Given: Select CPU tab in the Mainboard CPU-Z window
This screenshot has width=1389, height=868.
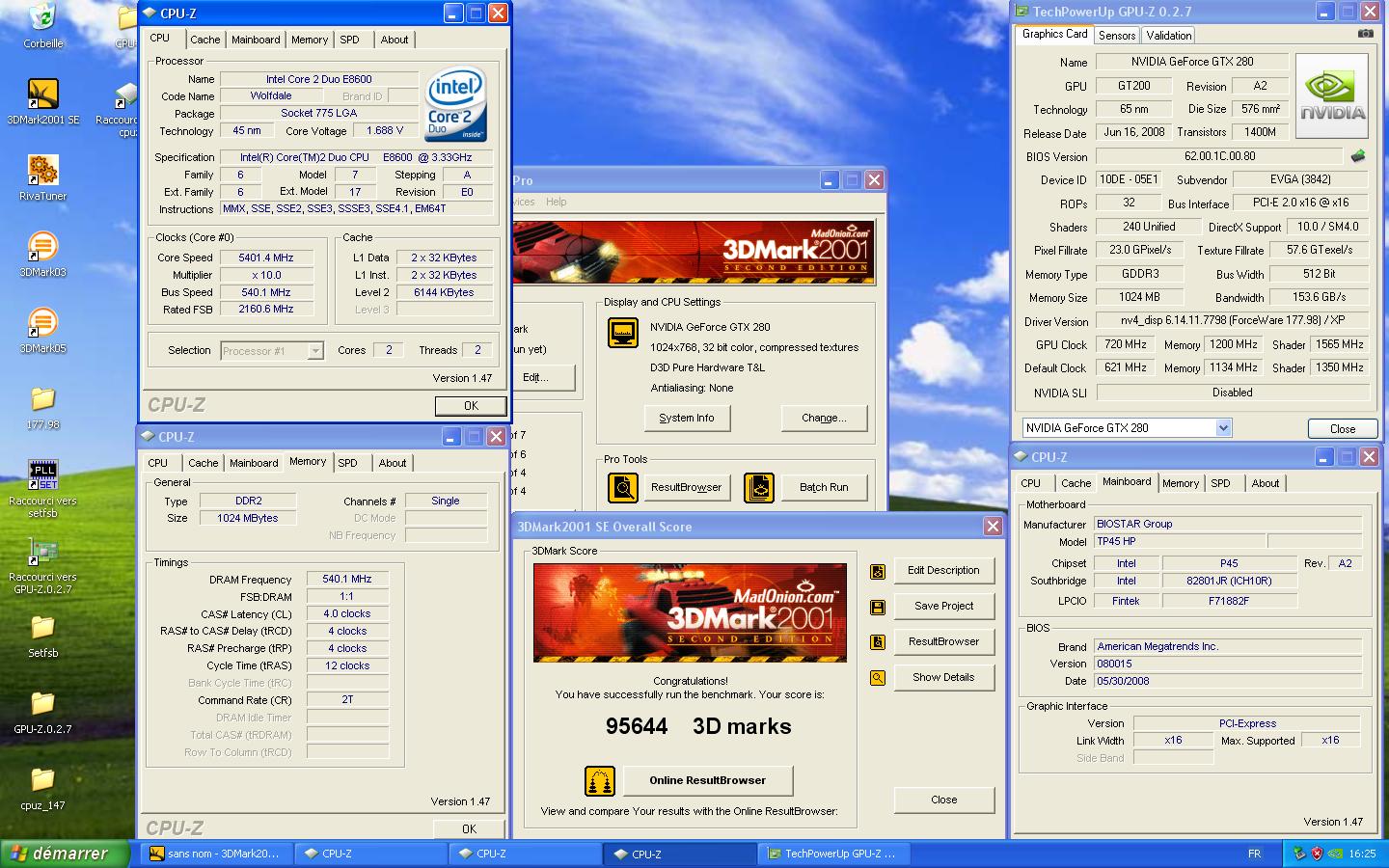Looking at the screenshot, I should (x=1030, y=483).
